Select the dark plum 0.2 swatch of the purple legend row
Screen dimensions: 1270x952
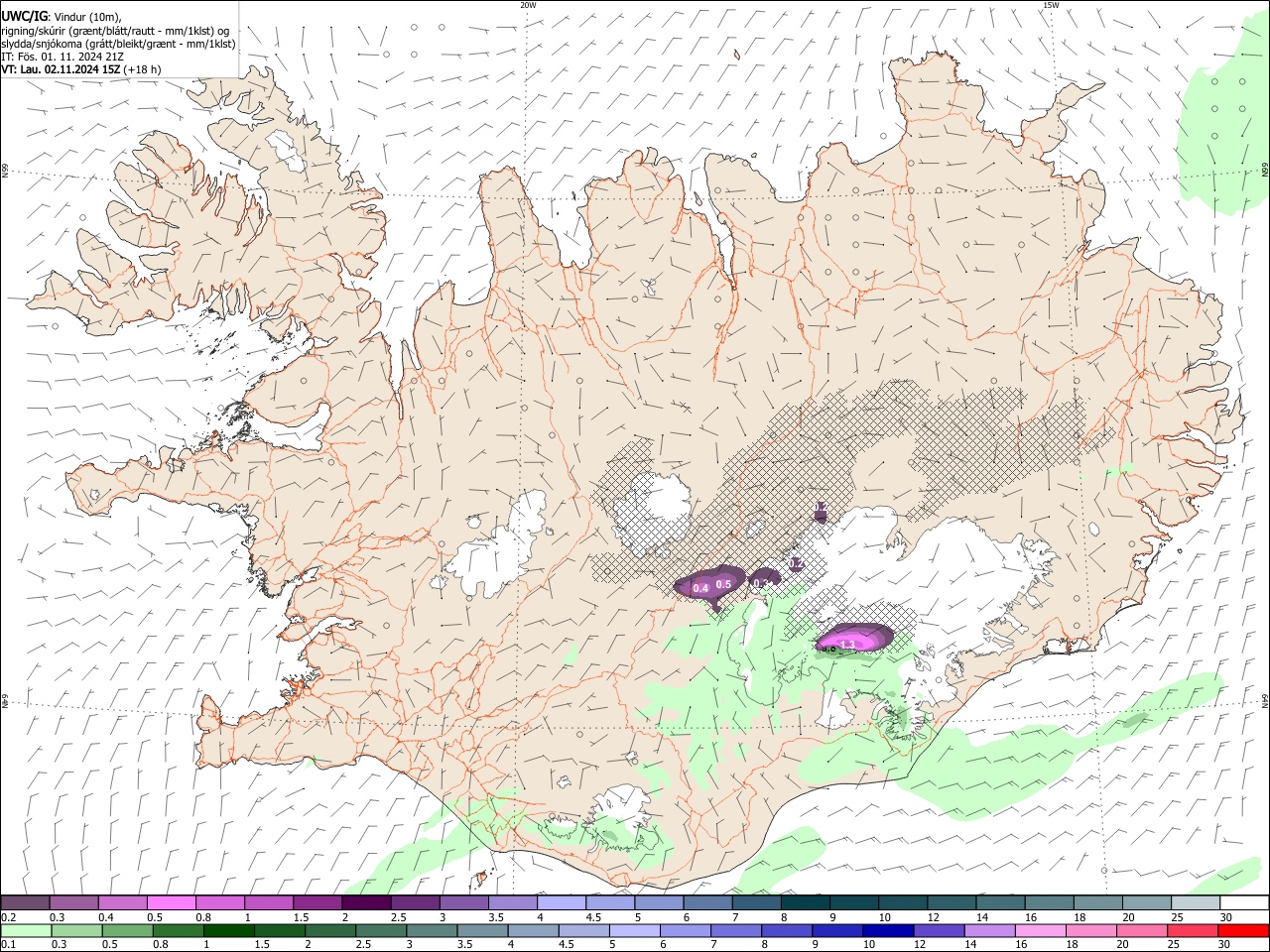26,902
